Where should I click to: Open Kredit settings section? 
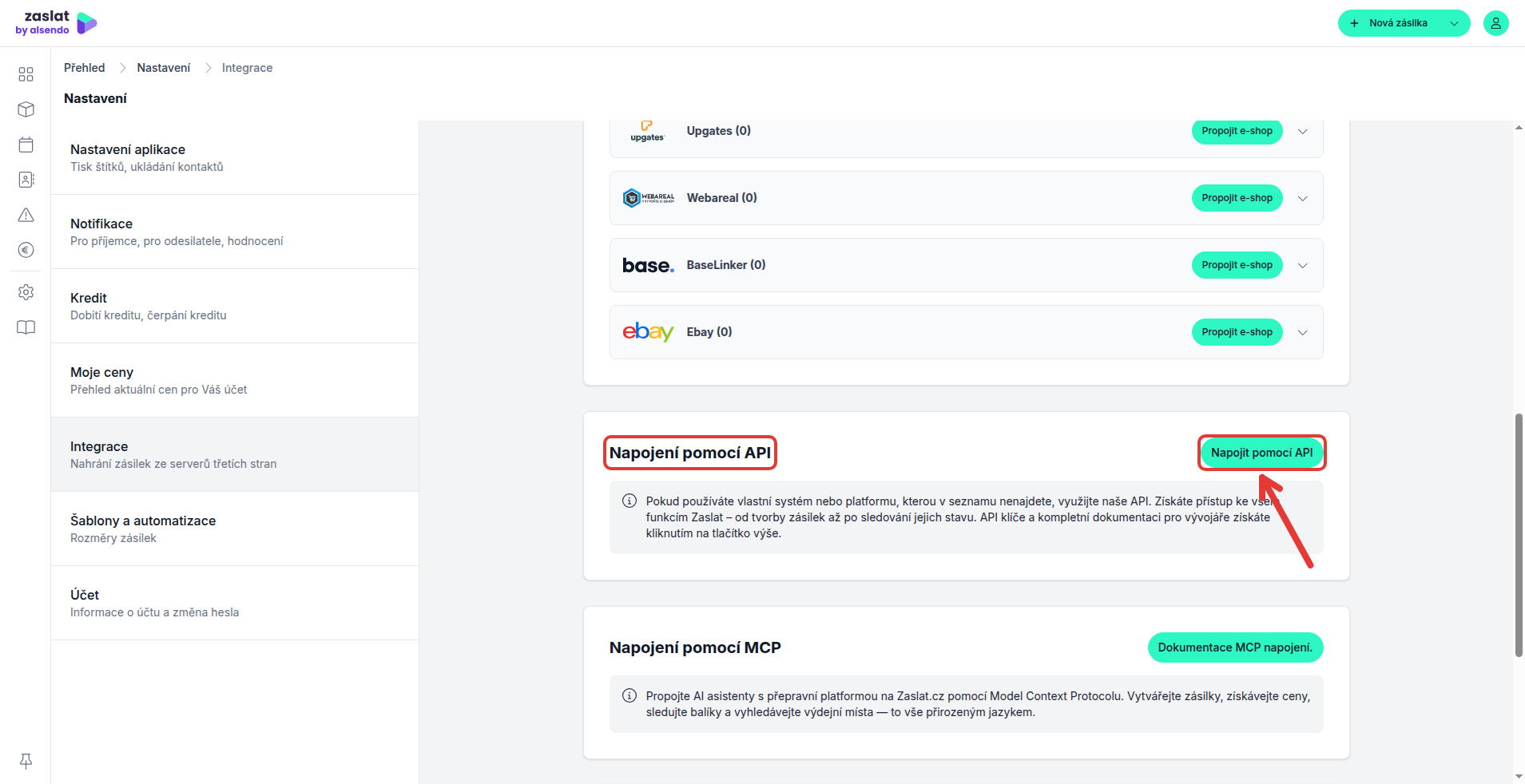point(235,306)
